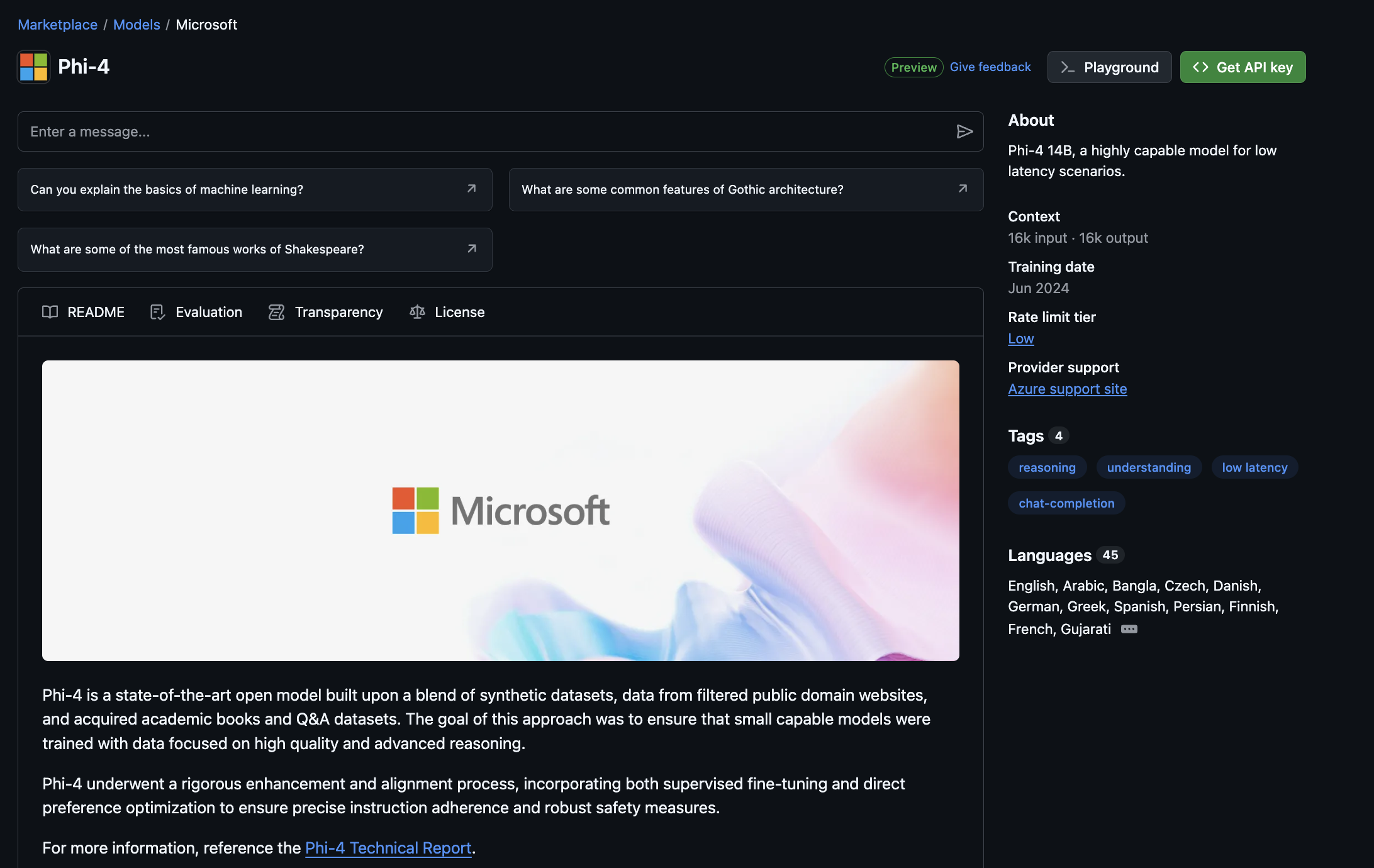Open the License tab

447,312
